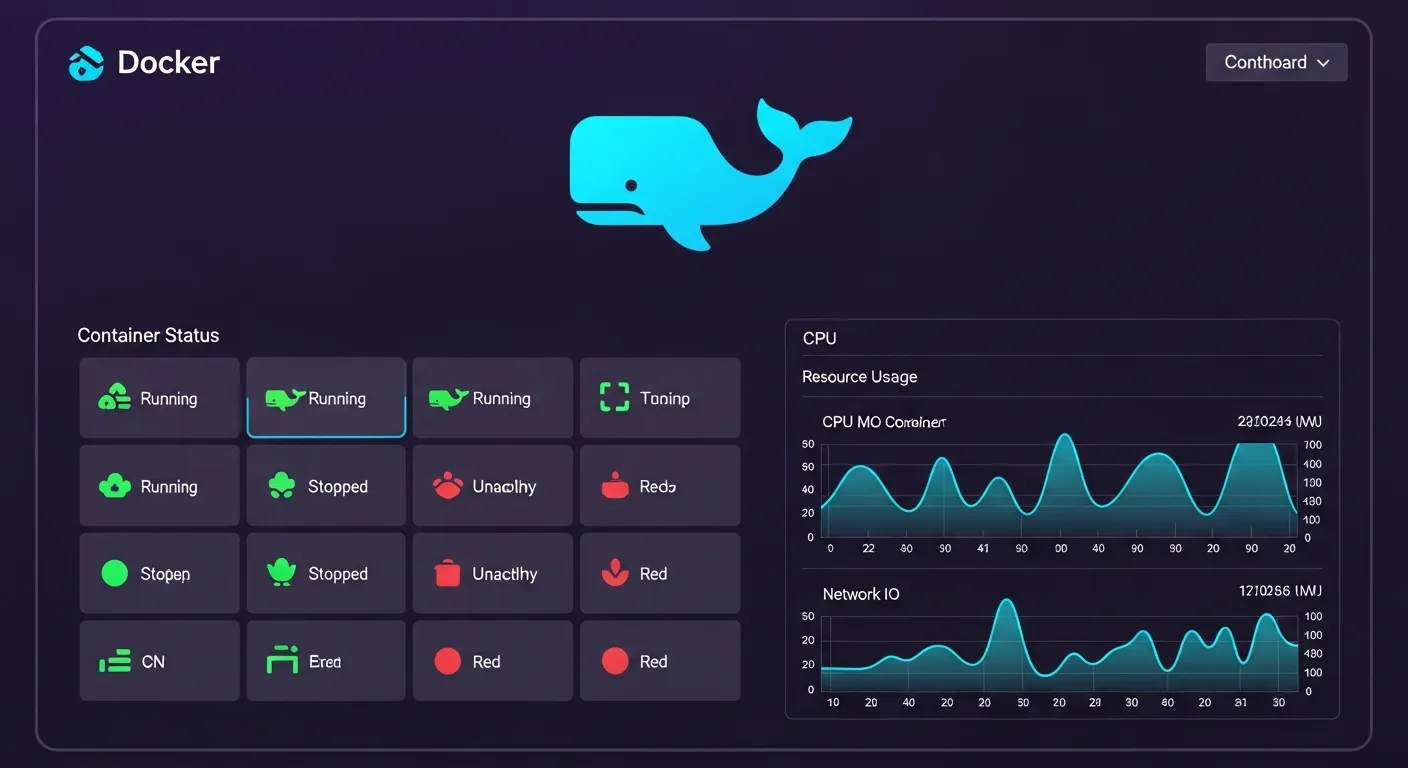Toggle the green status dot labeled Stopen
1408x768 pixels.
pos(113,573)
